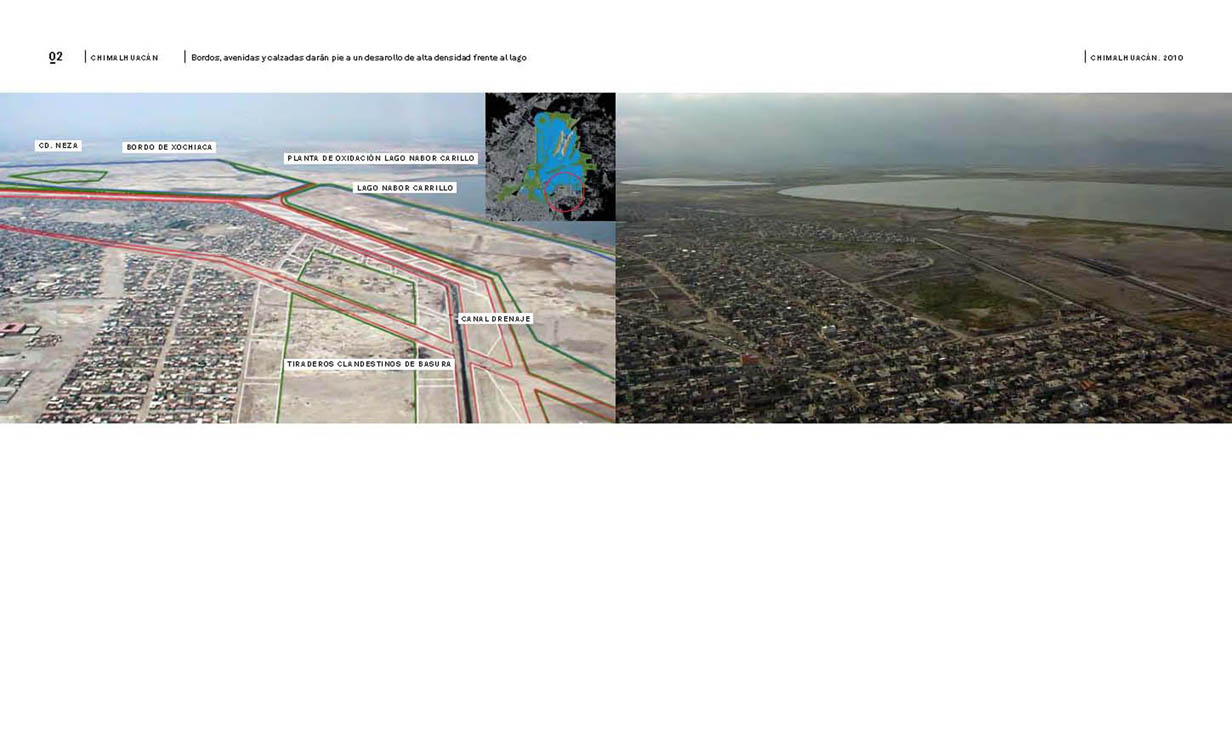
Task: Select the CHIMALHUACÁN header label at left
Action: coord(124,58)
